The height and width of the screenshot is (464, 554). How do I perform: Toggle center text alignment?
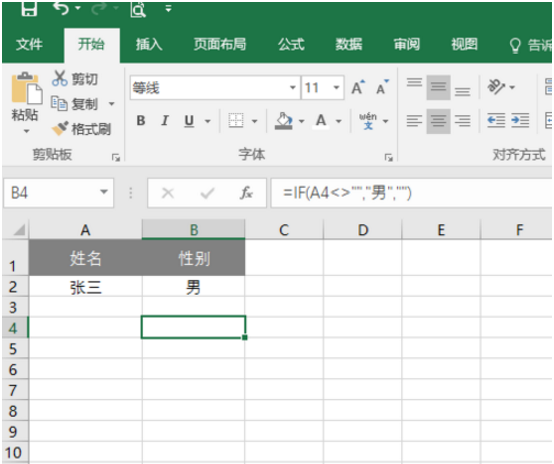[438, 121]
